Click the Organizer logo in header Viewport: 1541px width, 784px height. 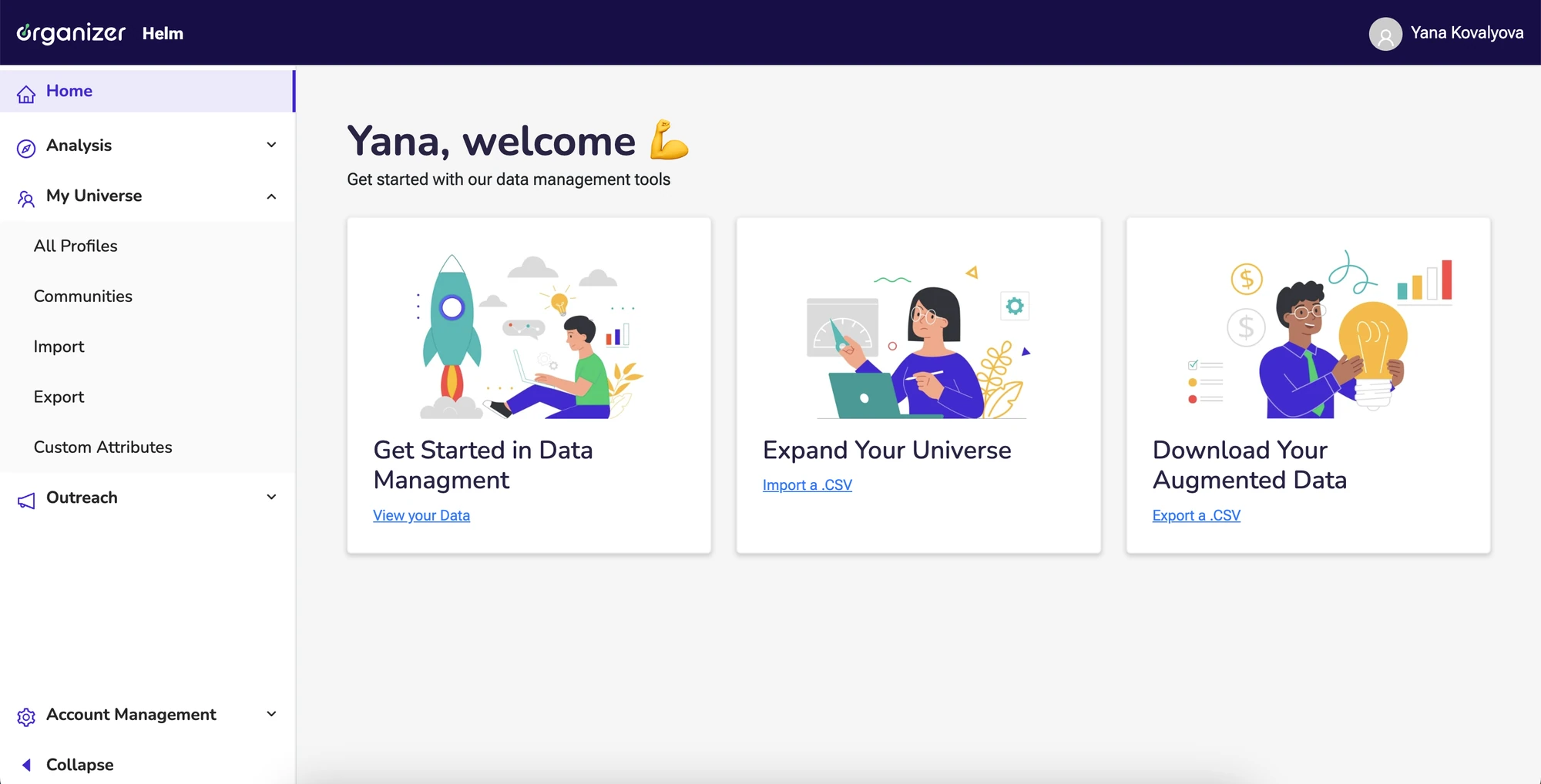pyautogui.click(x=71, y=33)
